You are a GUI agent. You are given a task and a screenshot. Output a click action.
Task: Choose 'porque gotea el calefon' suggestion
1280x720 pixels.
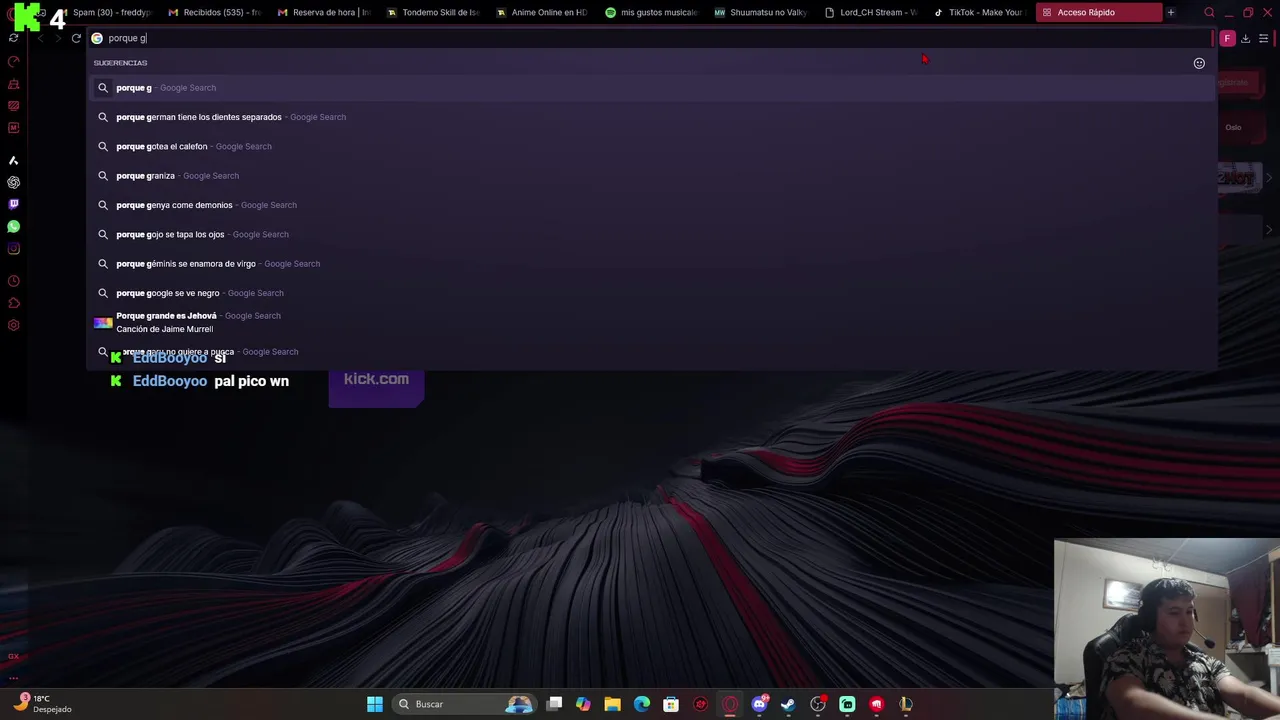point(652,146)
